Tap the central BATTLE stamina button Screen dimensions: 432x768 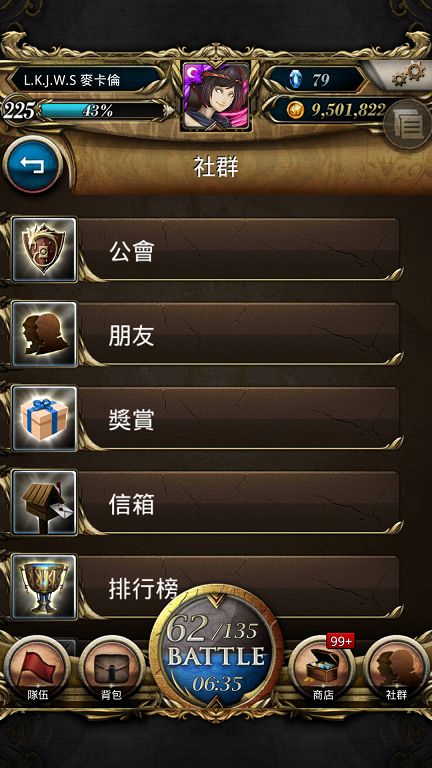tap(216, 652)
